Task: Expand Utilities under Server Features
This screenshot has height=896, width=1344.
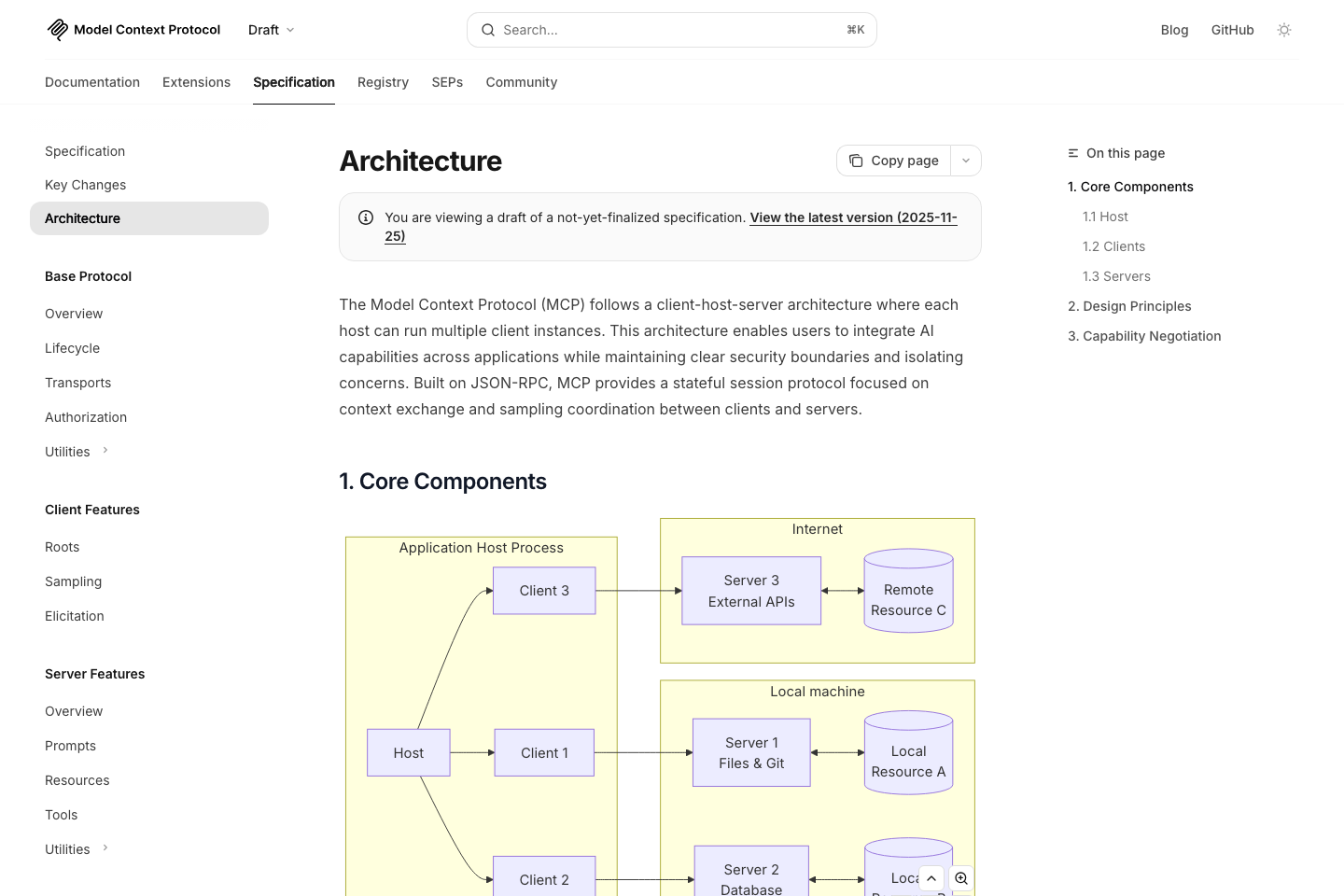Action: (x=105, y=847)
